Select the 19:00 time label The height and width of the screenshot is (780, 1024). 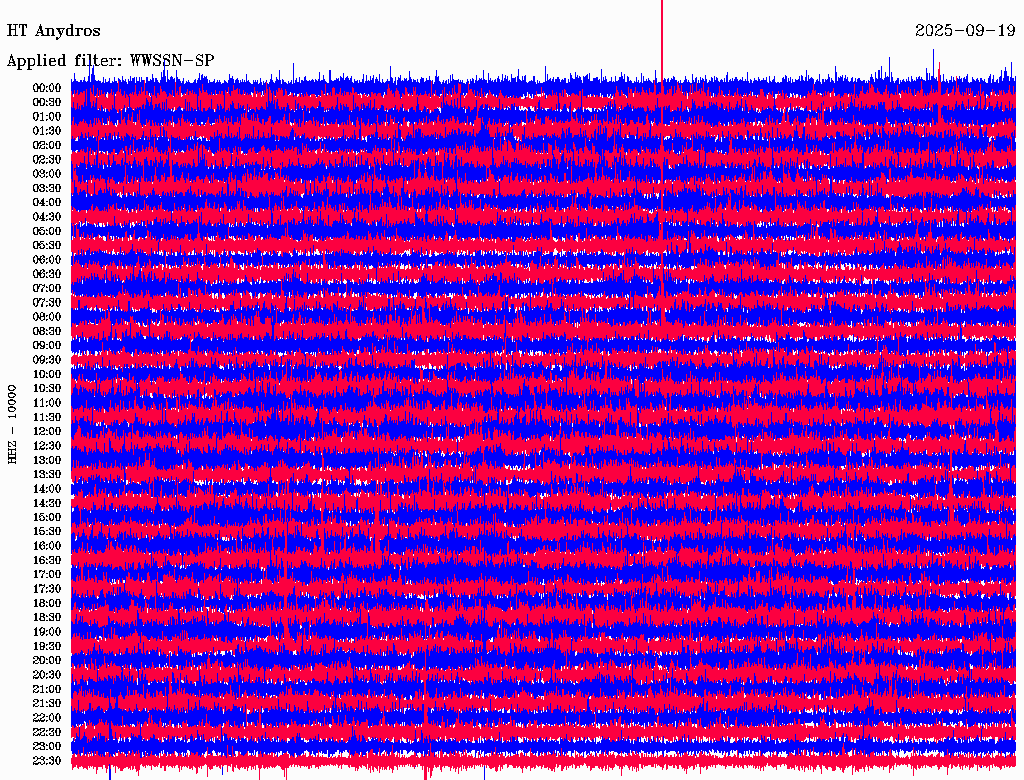(47, 631)
